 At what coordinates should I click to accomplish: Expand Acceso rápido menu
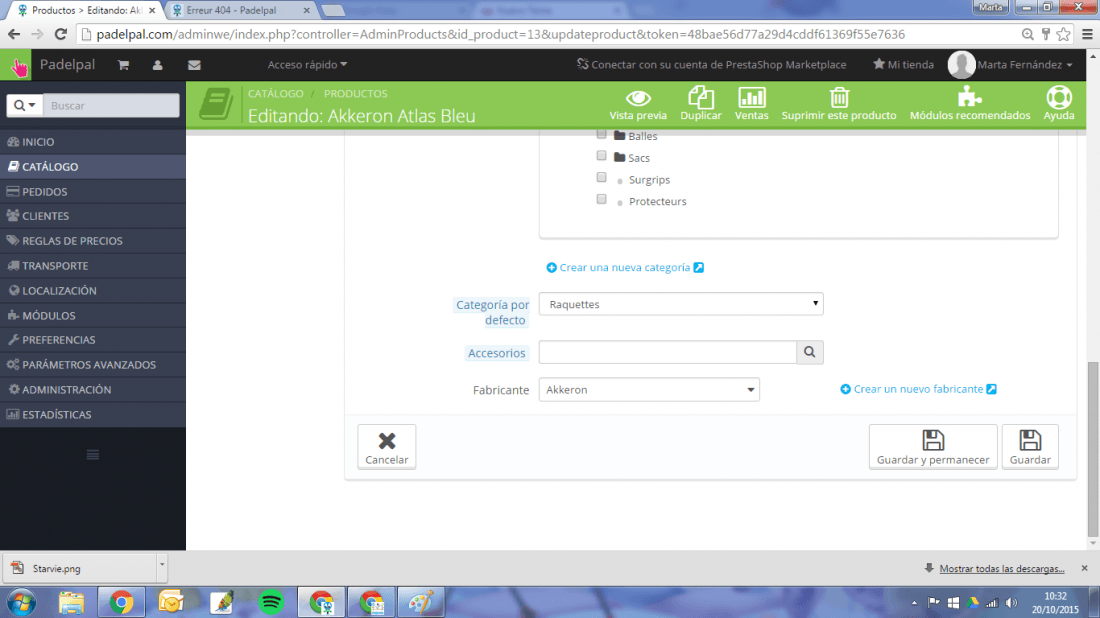coord(307,65)
